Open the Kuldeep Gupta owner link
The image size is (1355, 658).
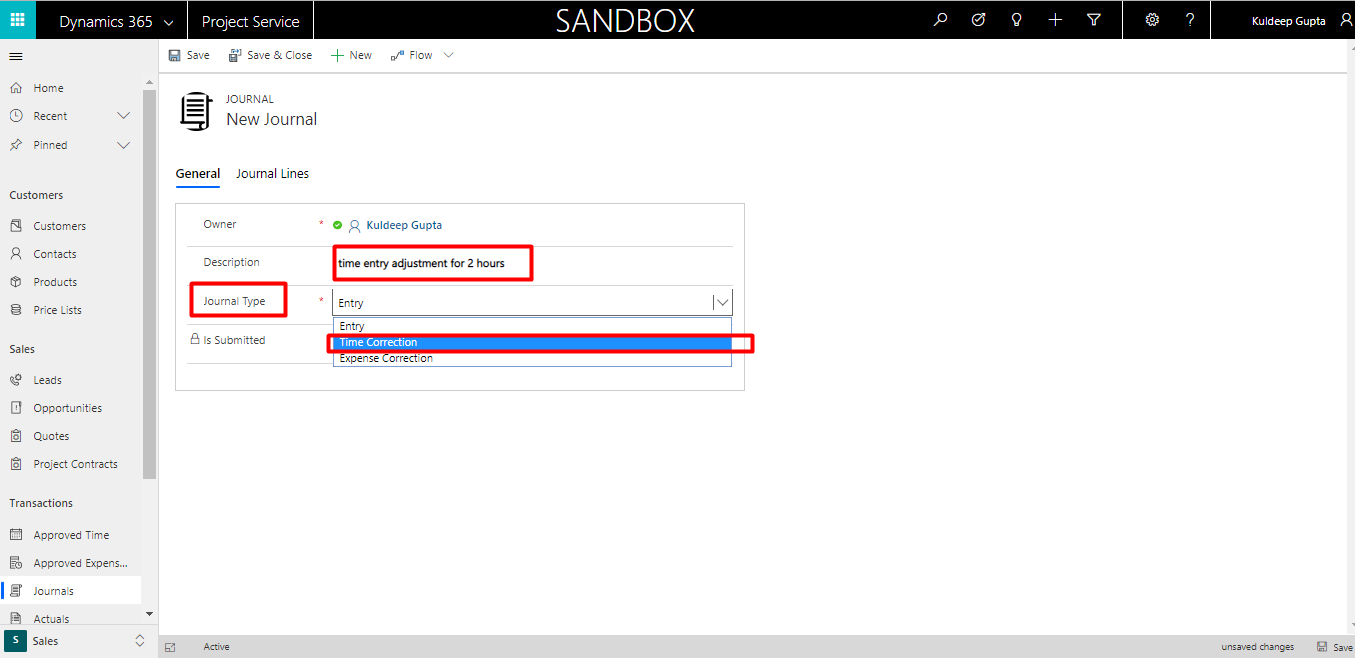404,225
